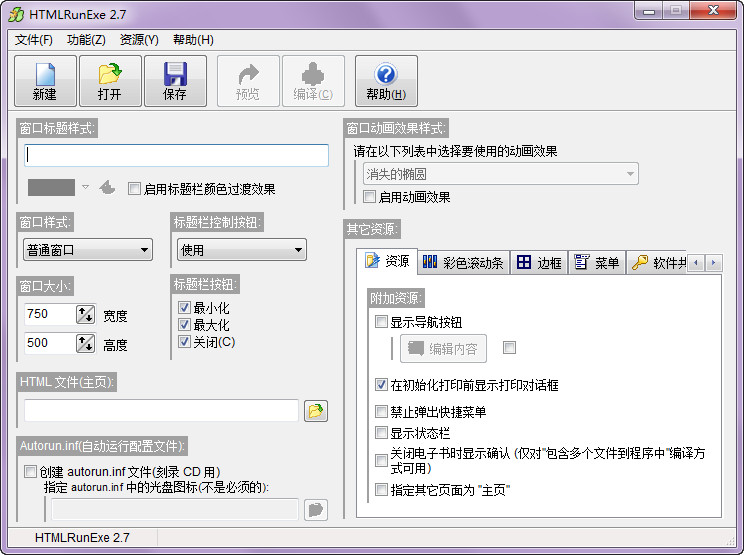The image size is (744, 555).
Task: Adjust width spinner next to 750
Action: (85, 314)
